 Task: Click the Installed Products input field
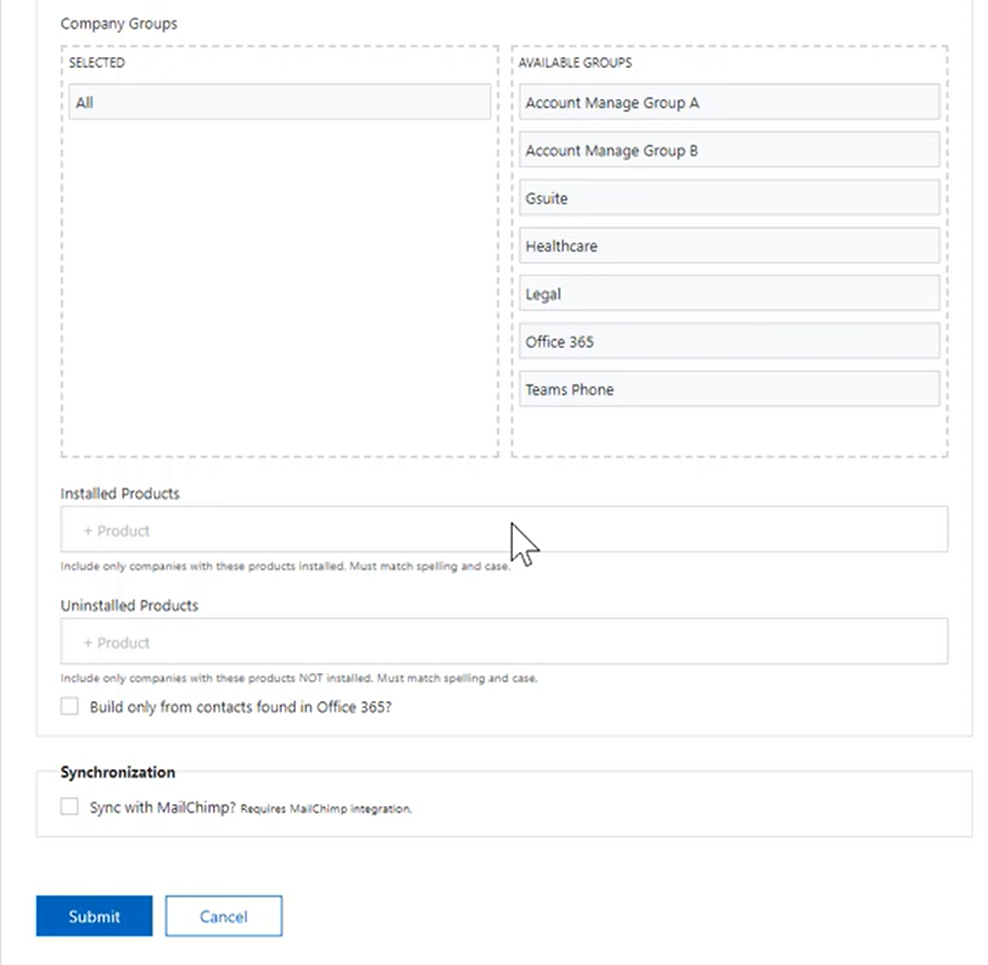tap(504, 529)
